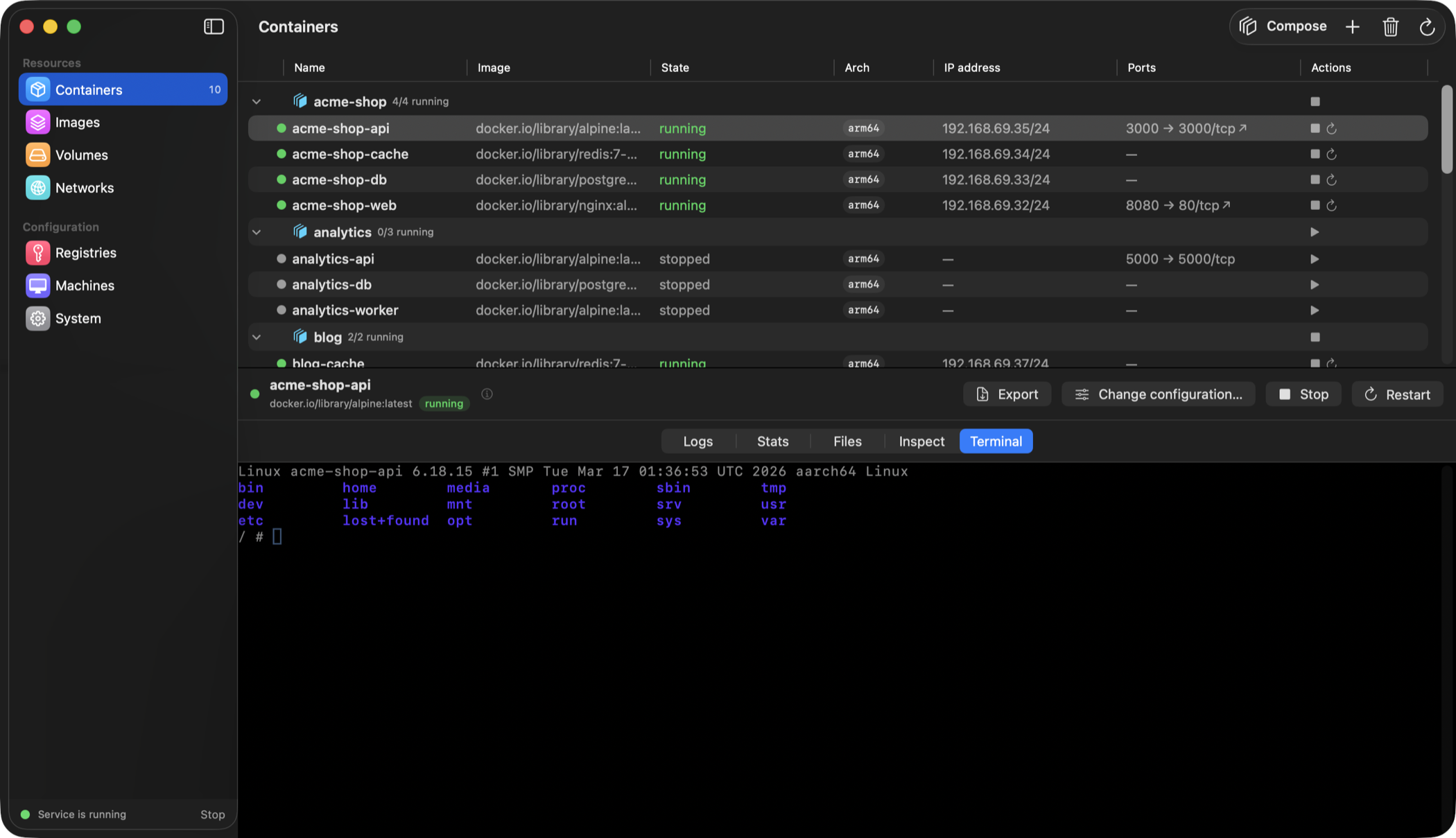Click Stop button in detail header
This screenshot has height=838, width=1456.
click(x=1303, y=394)
